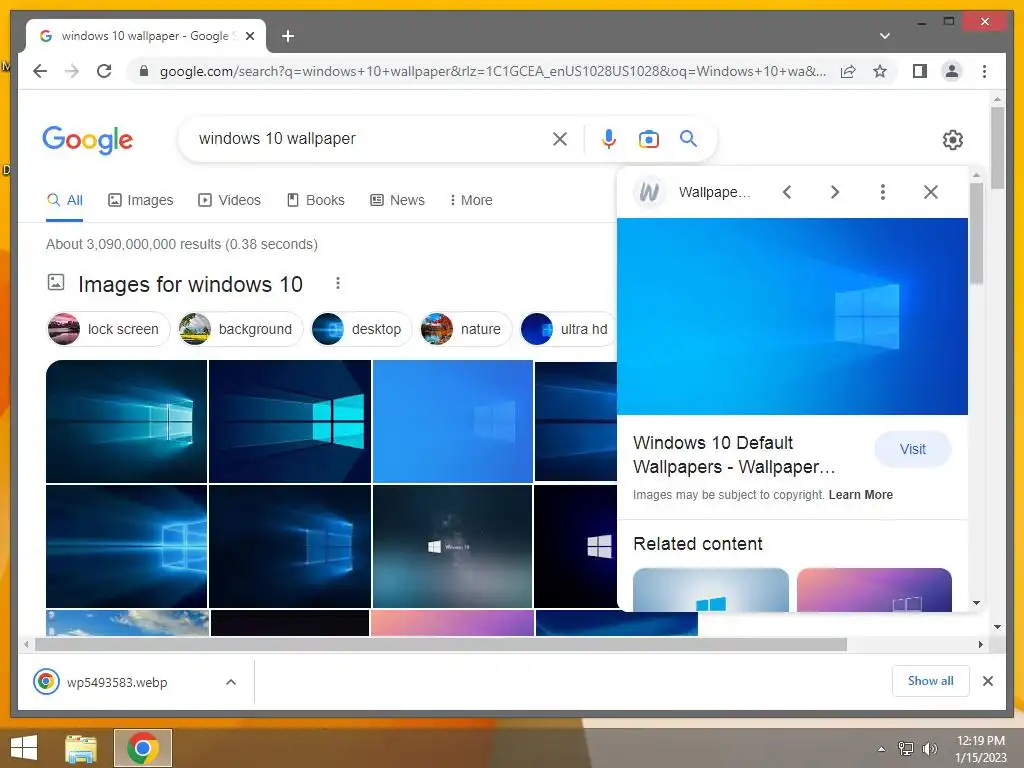The height and width of the screenshot is (768, 1024).
Task: Clear the search box text
Action: tap(560, 139)
